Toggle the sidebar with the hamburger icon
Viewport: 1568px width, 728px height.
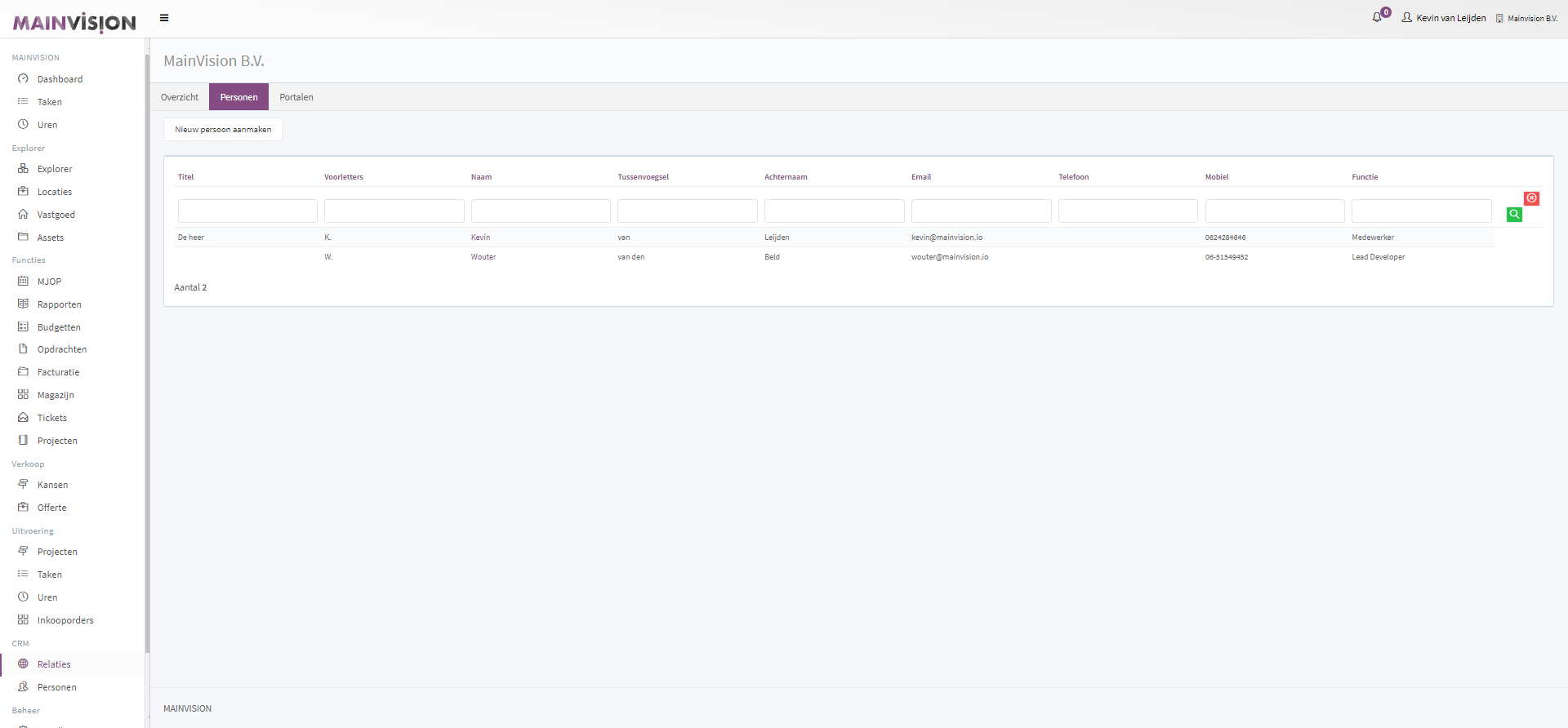pyautogui.click(x=164, y=18)
